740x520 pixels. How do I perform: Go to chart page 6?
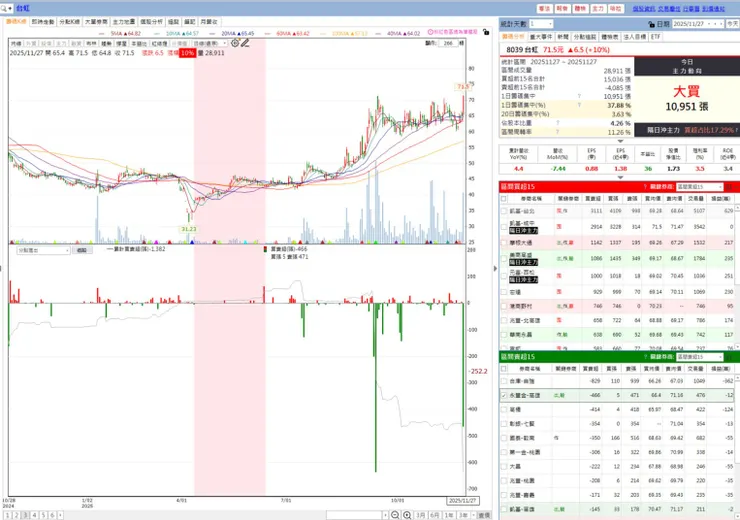[52, 515]
